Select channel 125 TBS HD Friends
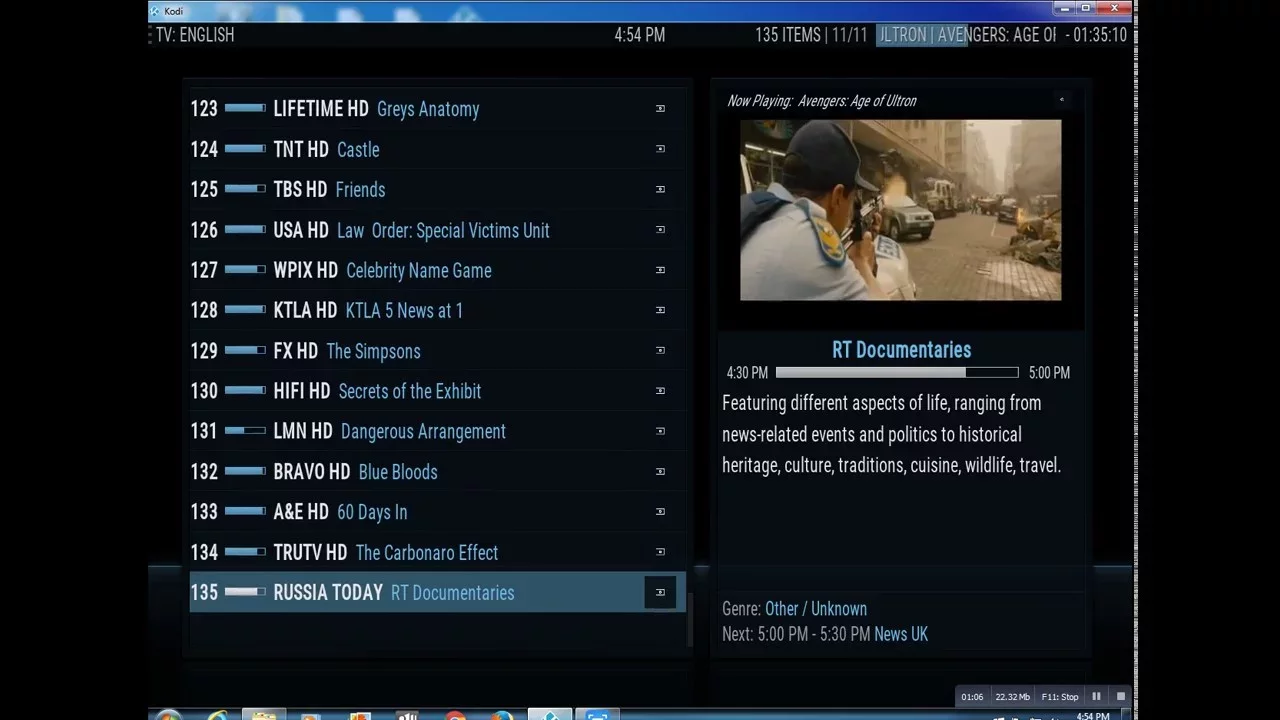This screenshot has width=1280, height=720. click(437, 189)
